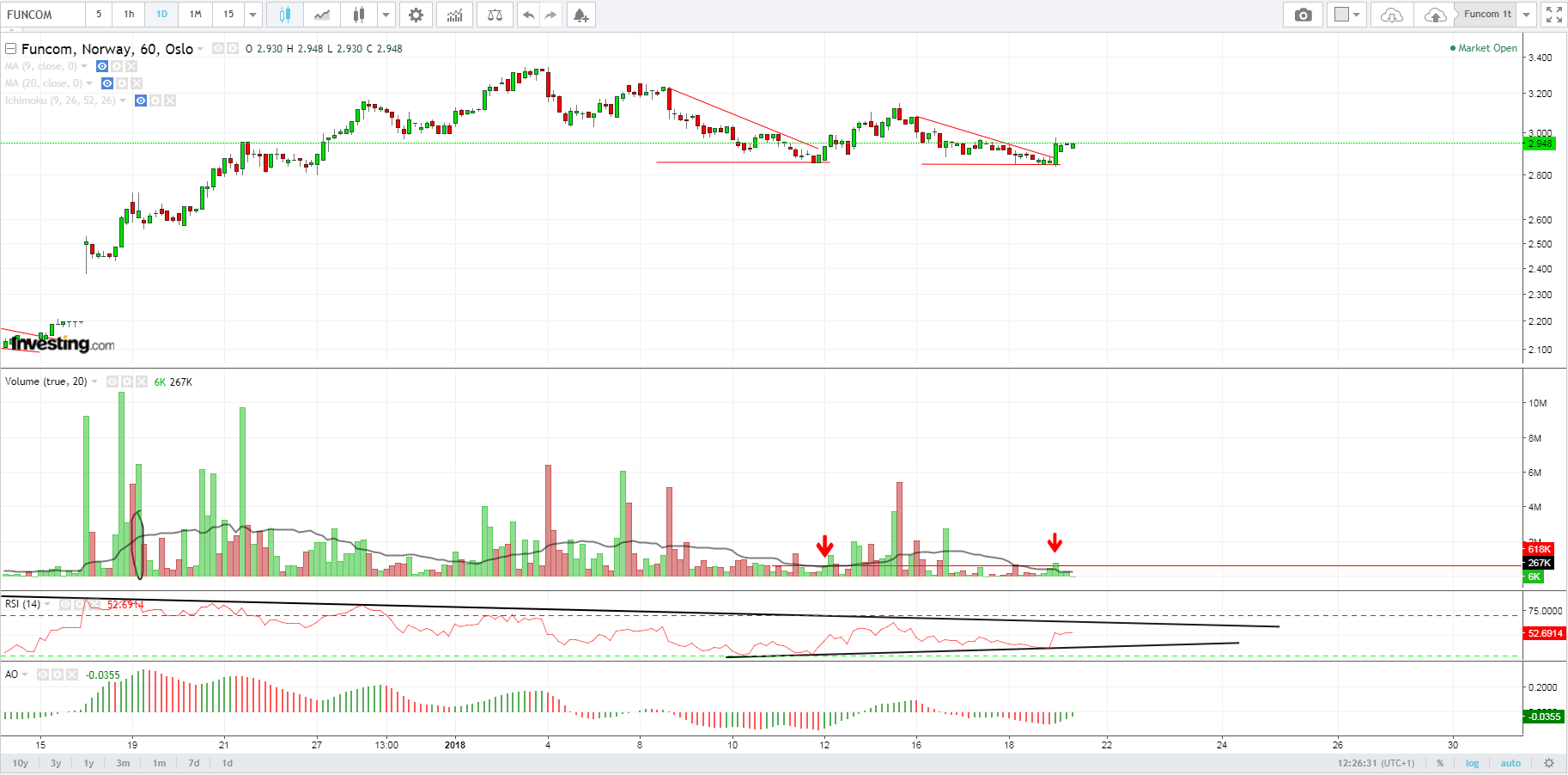
Task: Click the save chart cloud upload icon
Action: (x=1434, y=15)
